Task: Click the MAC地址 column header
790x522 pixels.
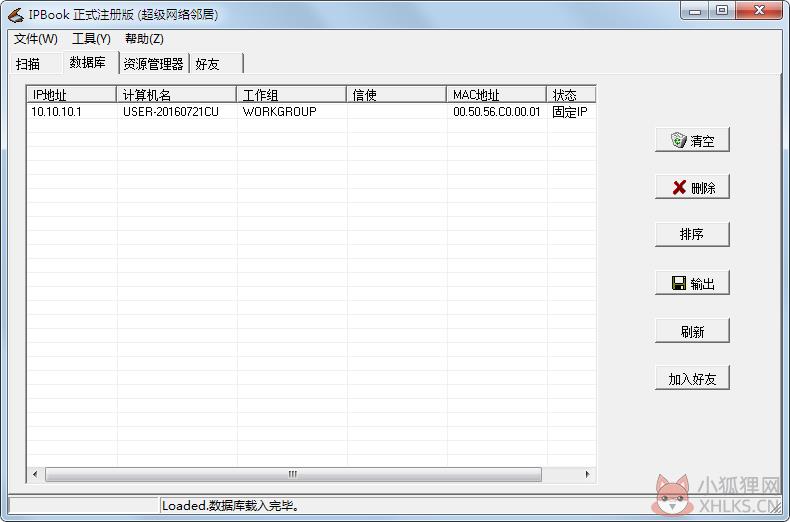Action: tap(497, 95)
